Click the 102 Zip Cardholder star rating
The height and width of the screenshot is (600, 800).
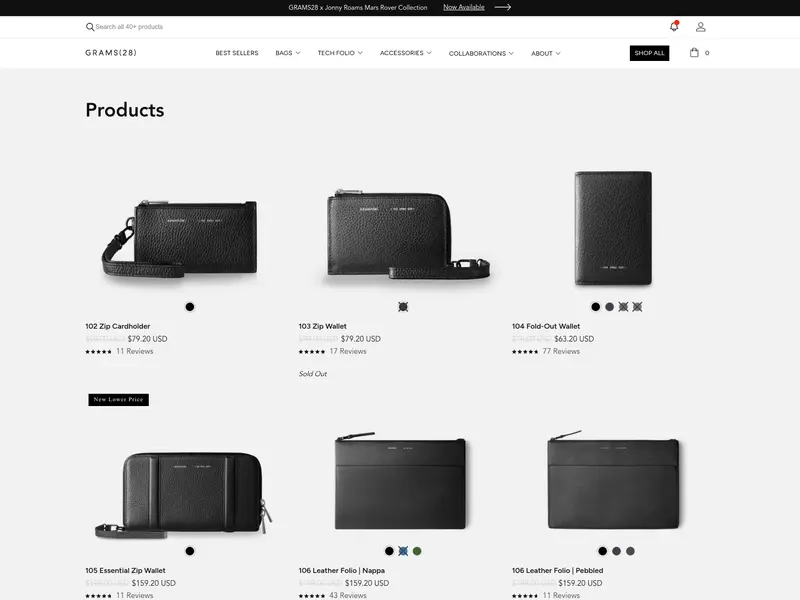[98, 352]
